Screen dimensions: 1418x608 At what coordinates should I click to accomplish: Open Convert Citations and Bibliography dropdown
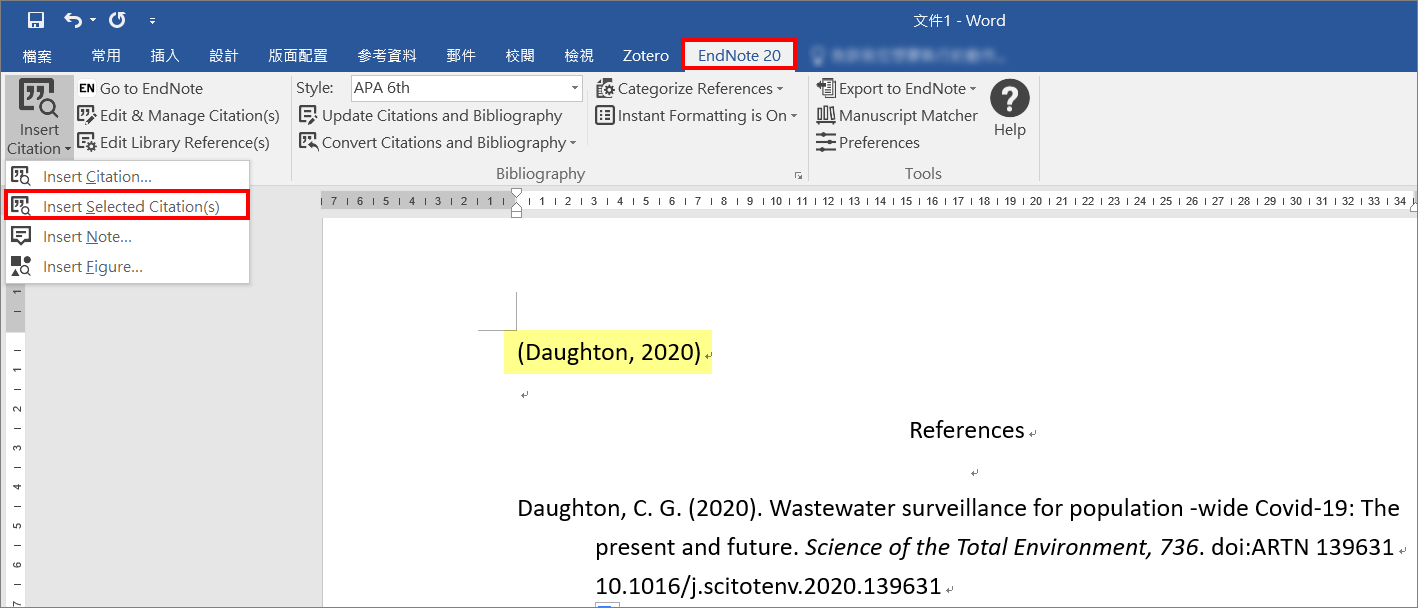click(x=438, y=143)
